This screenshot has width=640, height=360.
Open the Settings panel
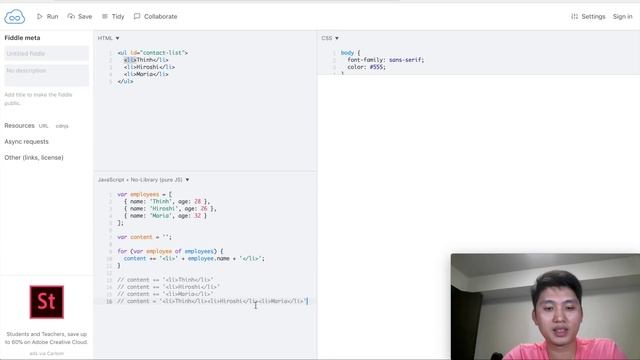coord(588,16)
